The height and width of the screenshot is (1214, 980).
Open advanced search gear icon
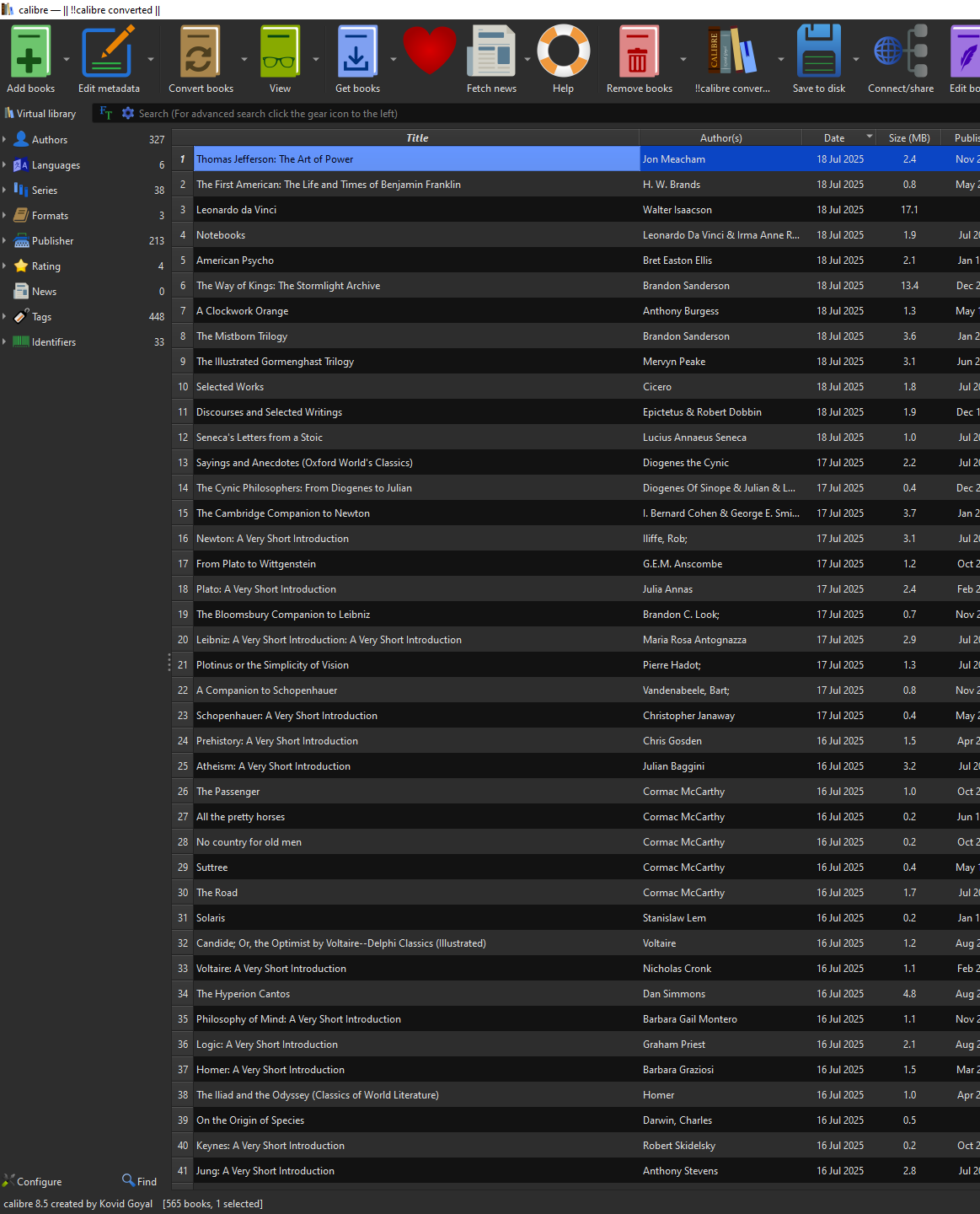(128, 113)
